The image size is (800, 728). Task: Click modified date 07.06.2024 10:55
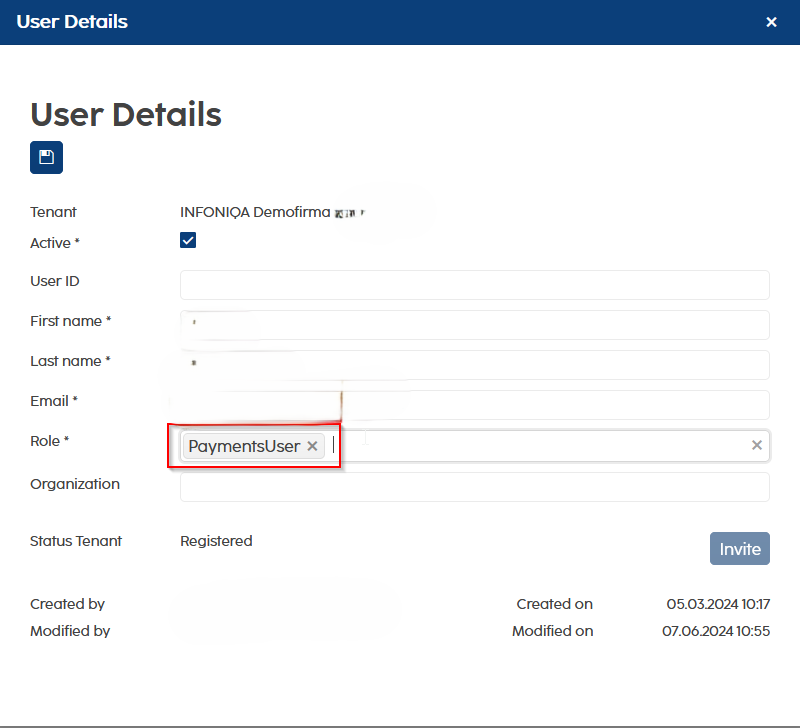click(716, 631)
